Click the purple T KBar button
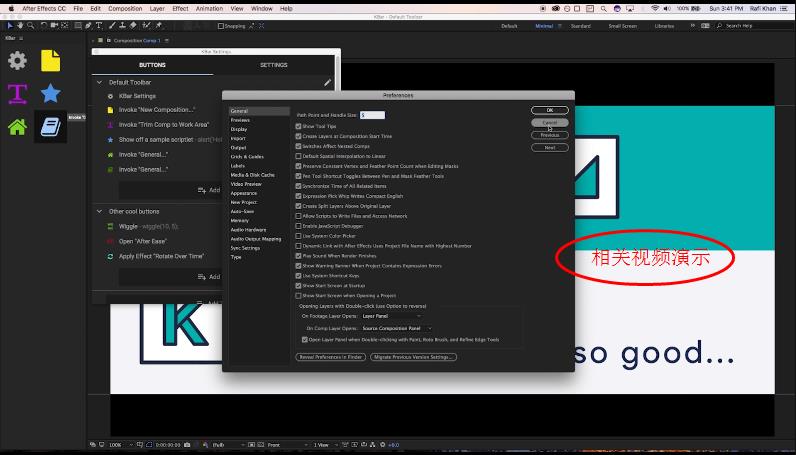The image size is (796, 455). tap(17, 94)
